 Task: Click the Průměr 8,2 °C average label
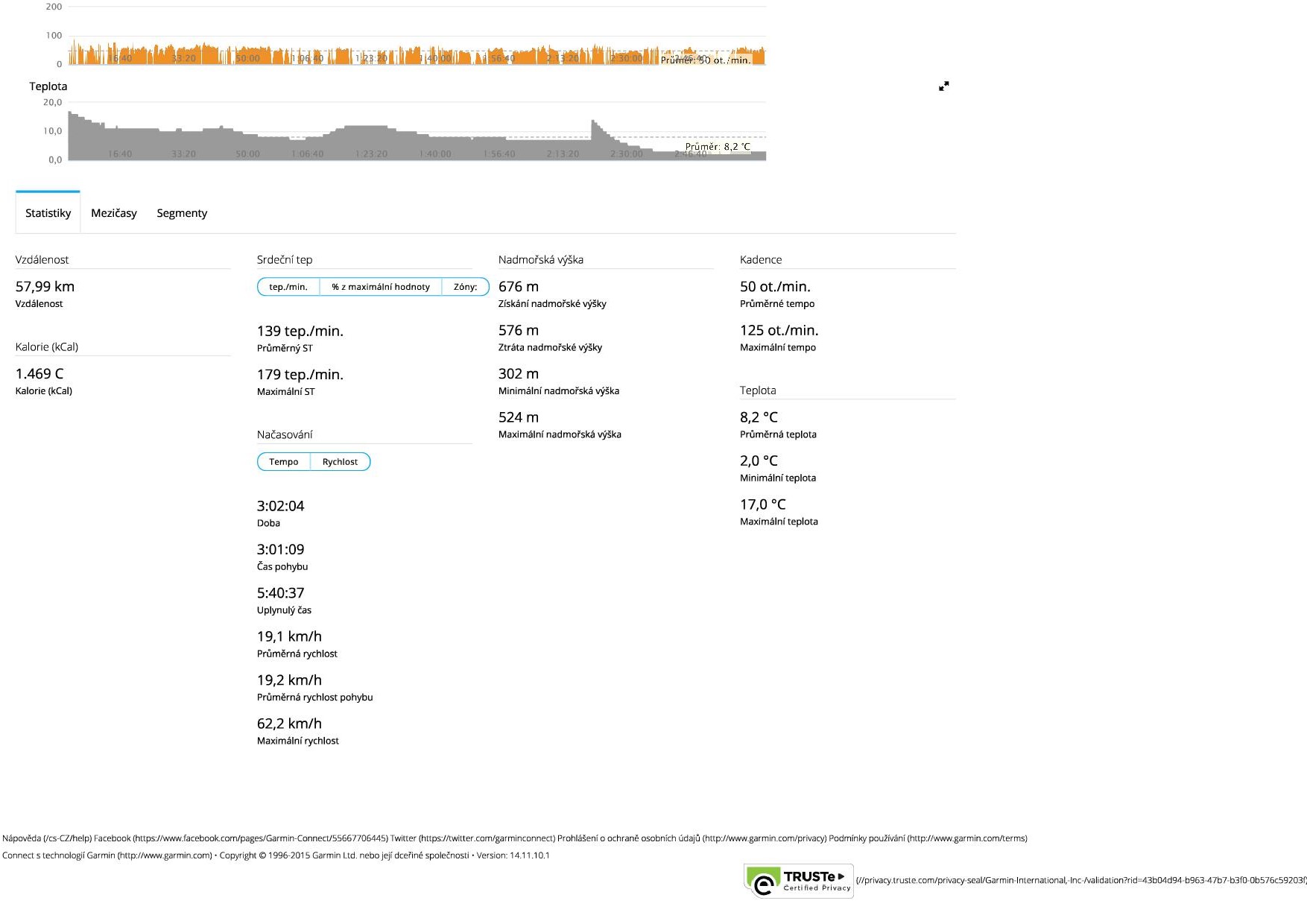(718, 147)
